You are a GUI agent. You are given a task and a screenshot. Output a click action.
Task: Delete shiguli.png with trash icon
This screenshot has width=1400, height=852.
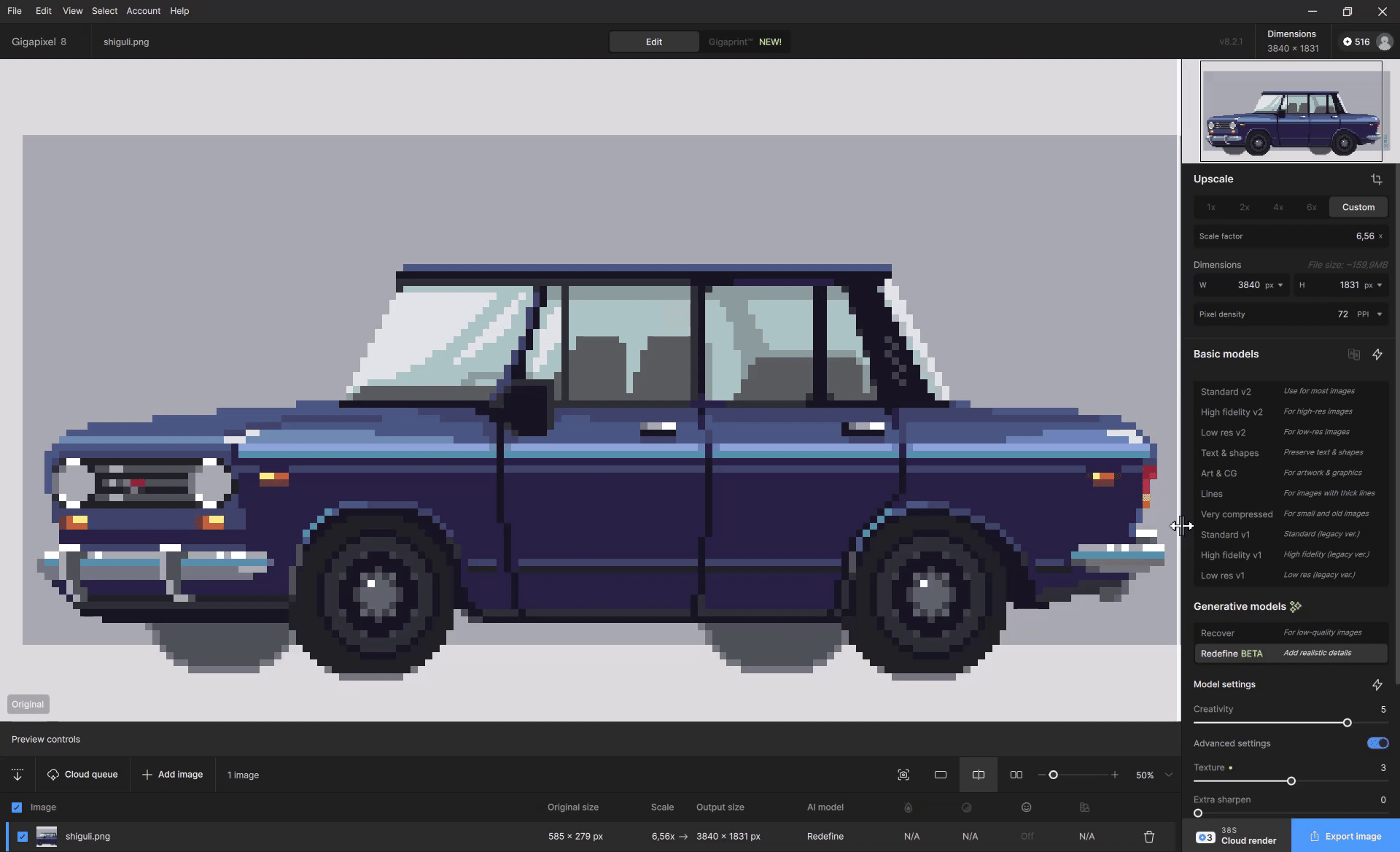coord(1149,837)
